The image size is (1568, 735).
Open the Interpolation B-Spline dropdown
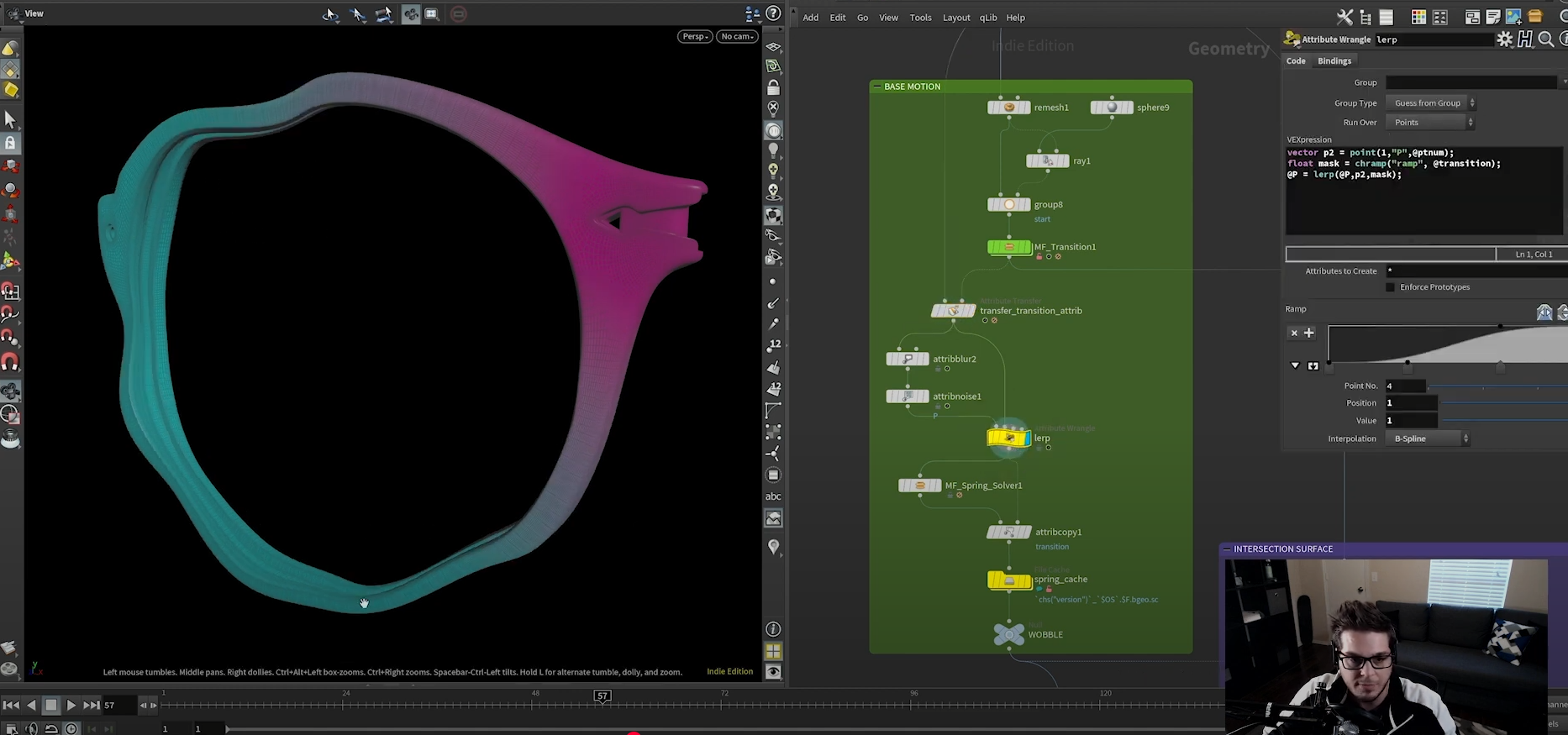(x=1428, y=438)
